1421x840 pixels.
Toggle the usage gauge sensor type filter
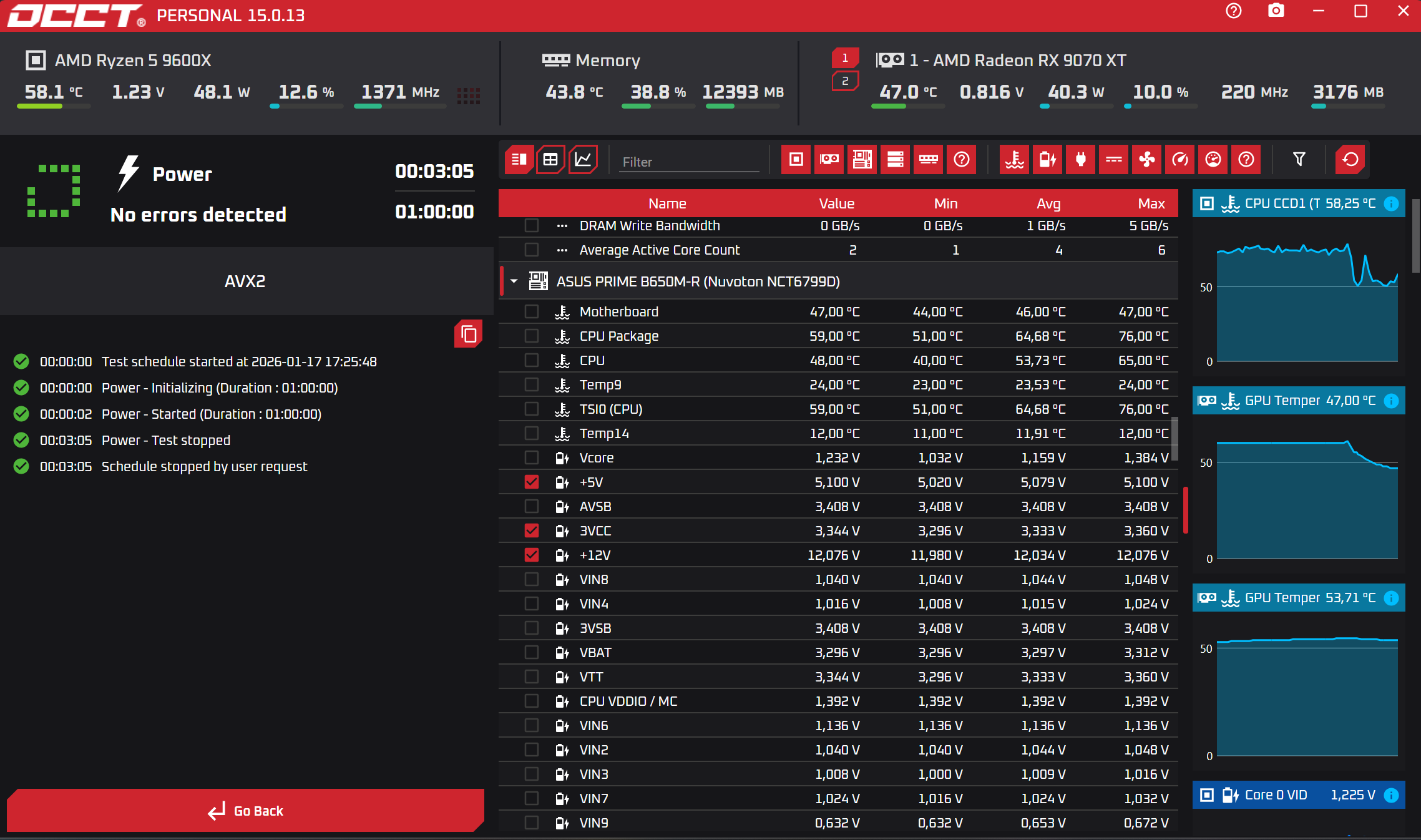coord(1213,160)
